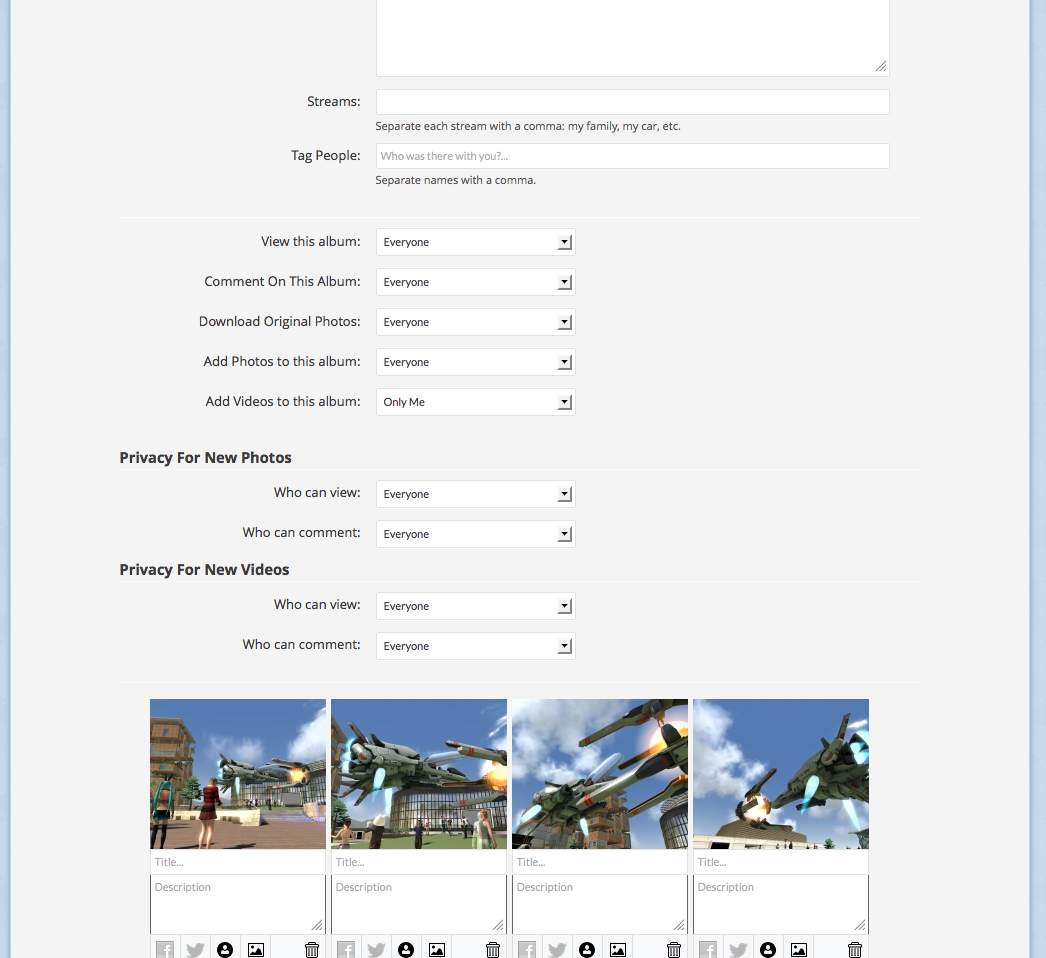This screenshot has width=1046, height=958.
Task: Share third photo on Twitter
Action: click(x=557, y=949)
